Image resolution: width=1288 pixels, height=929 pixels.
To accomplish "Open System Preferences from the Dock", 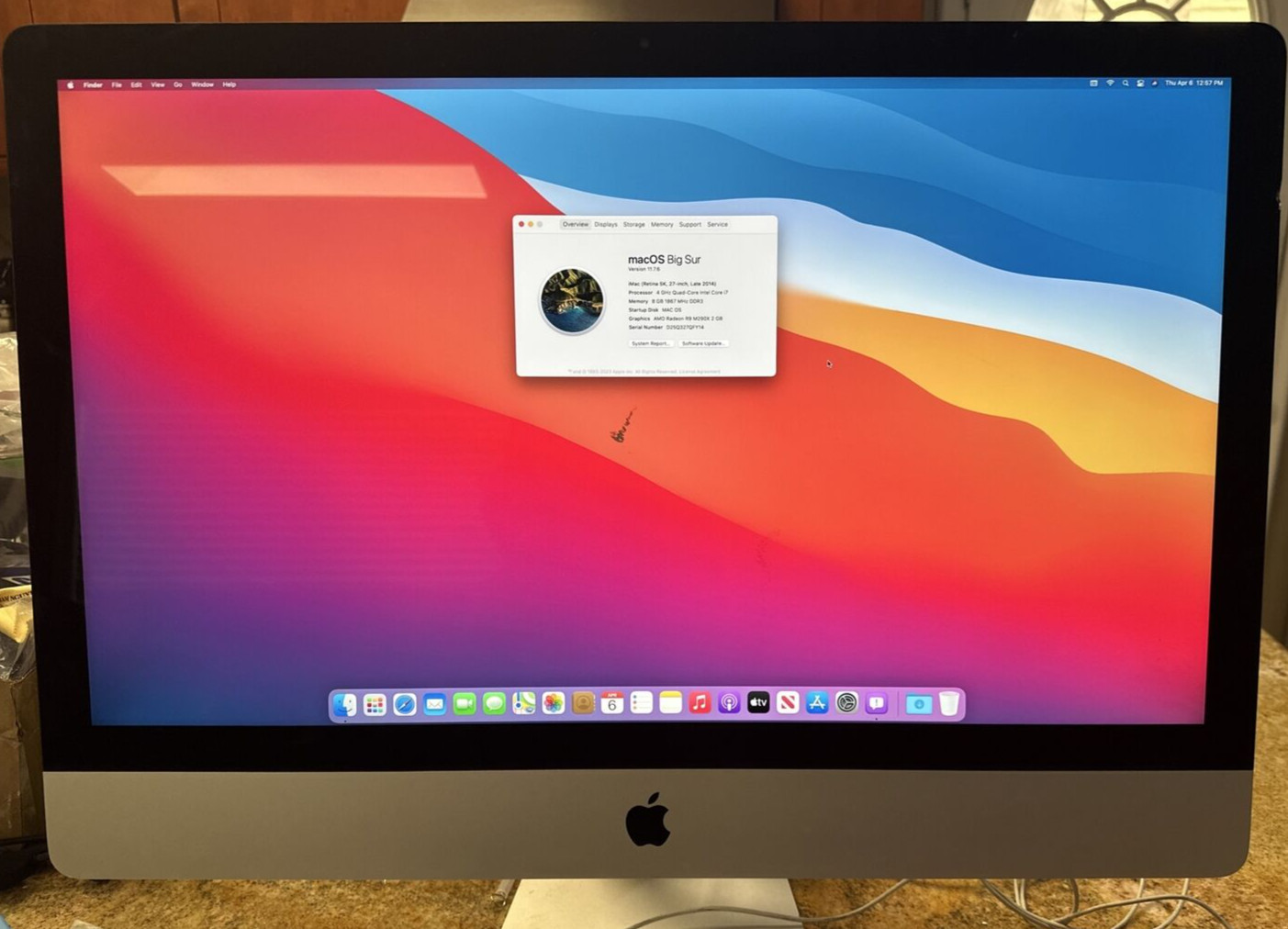I will [x=846, y=703].
